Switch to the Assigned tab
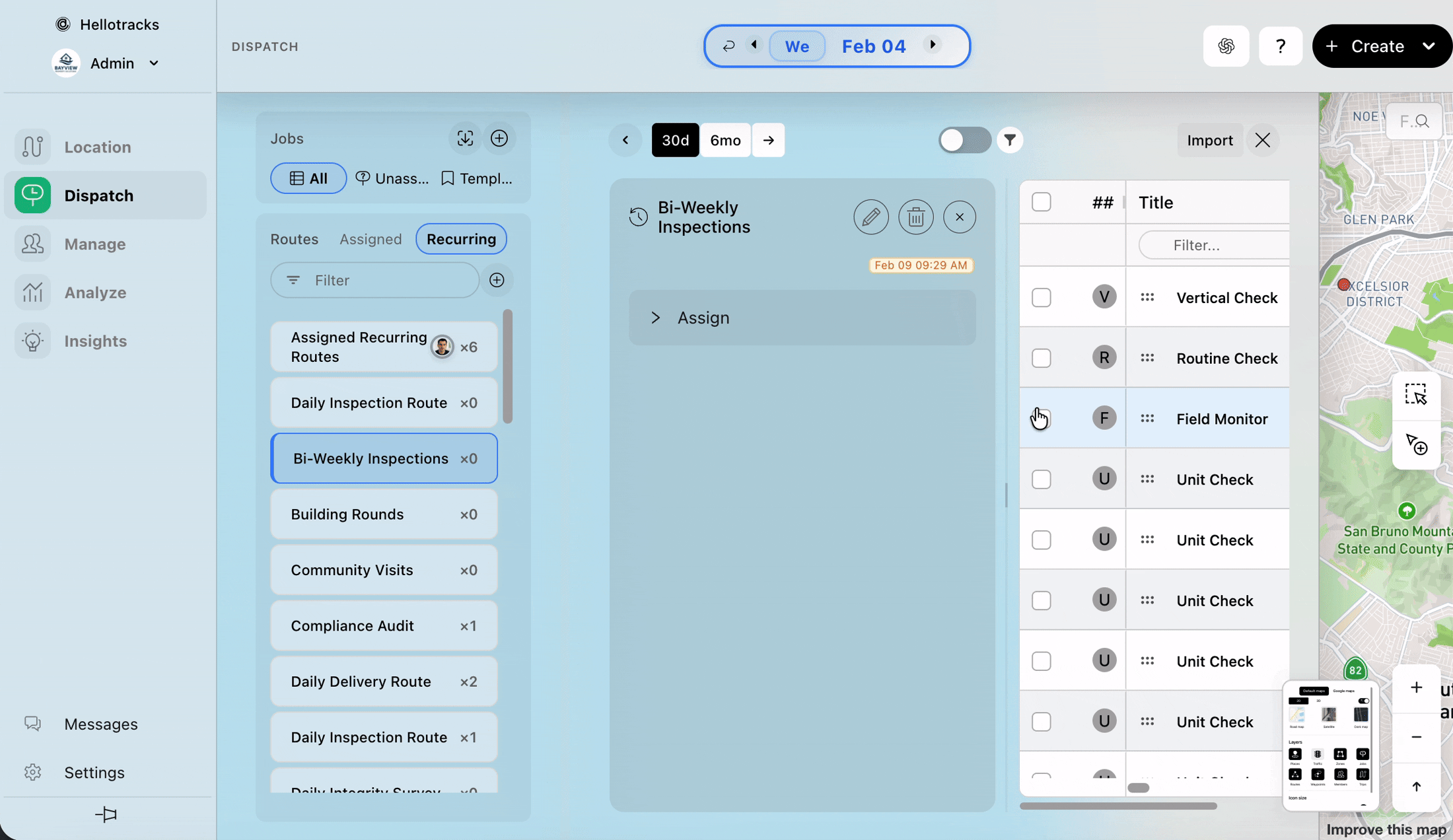Viewport: 1453px width, 840px height. [x=370, y=239]
